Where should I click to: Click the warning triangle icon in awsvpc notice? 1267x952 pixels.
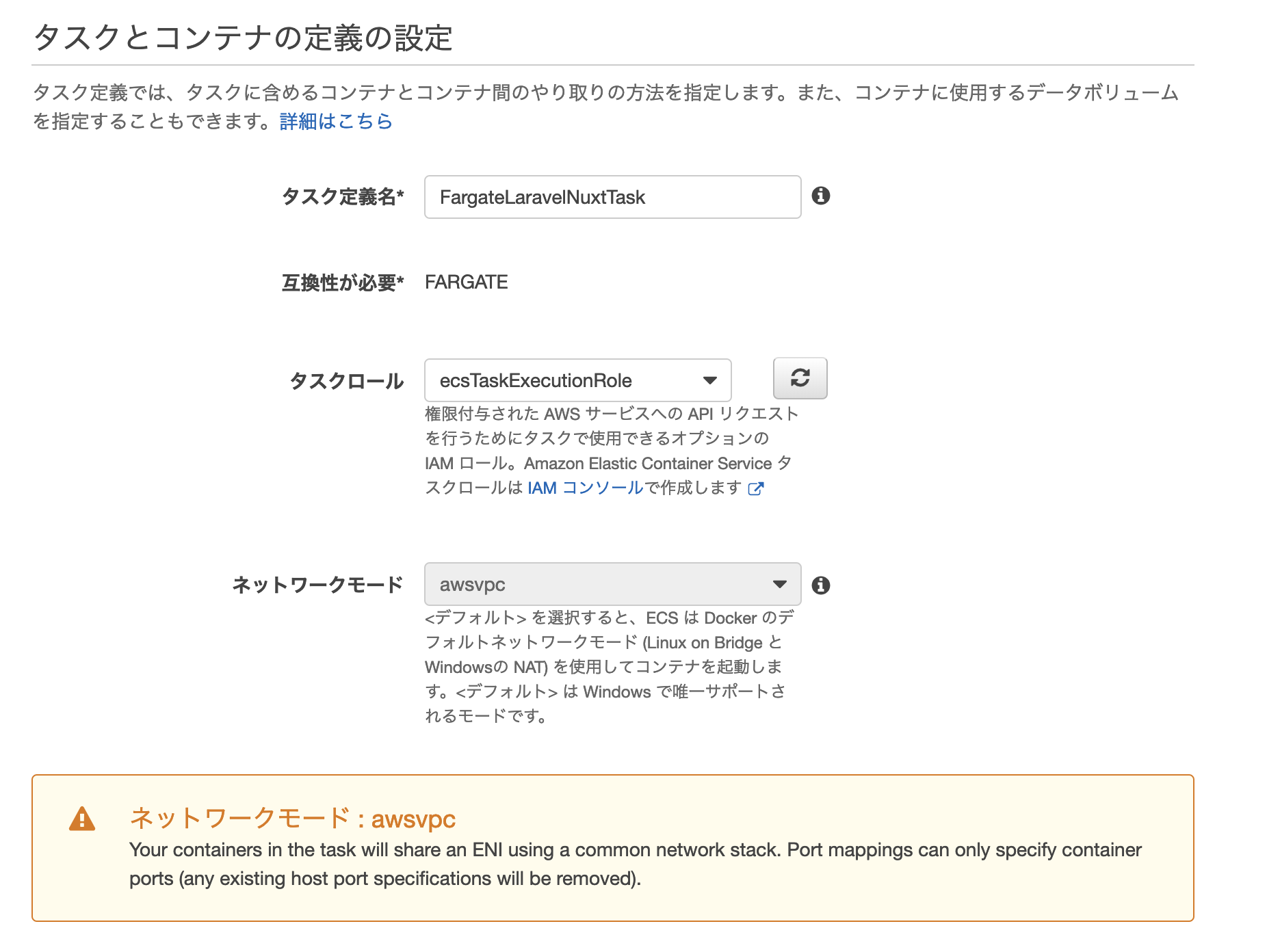coord(82,819)
